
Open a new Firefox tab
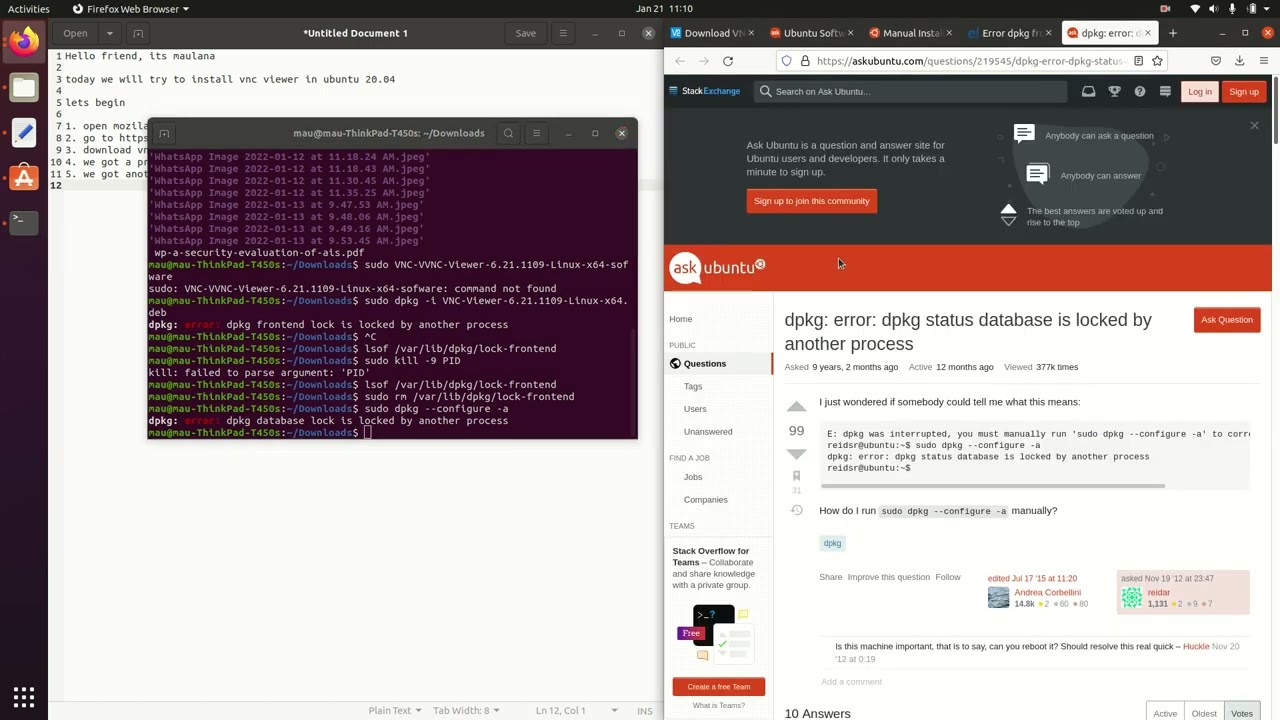tap(1173, 33)
